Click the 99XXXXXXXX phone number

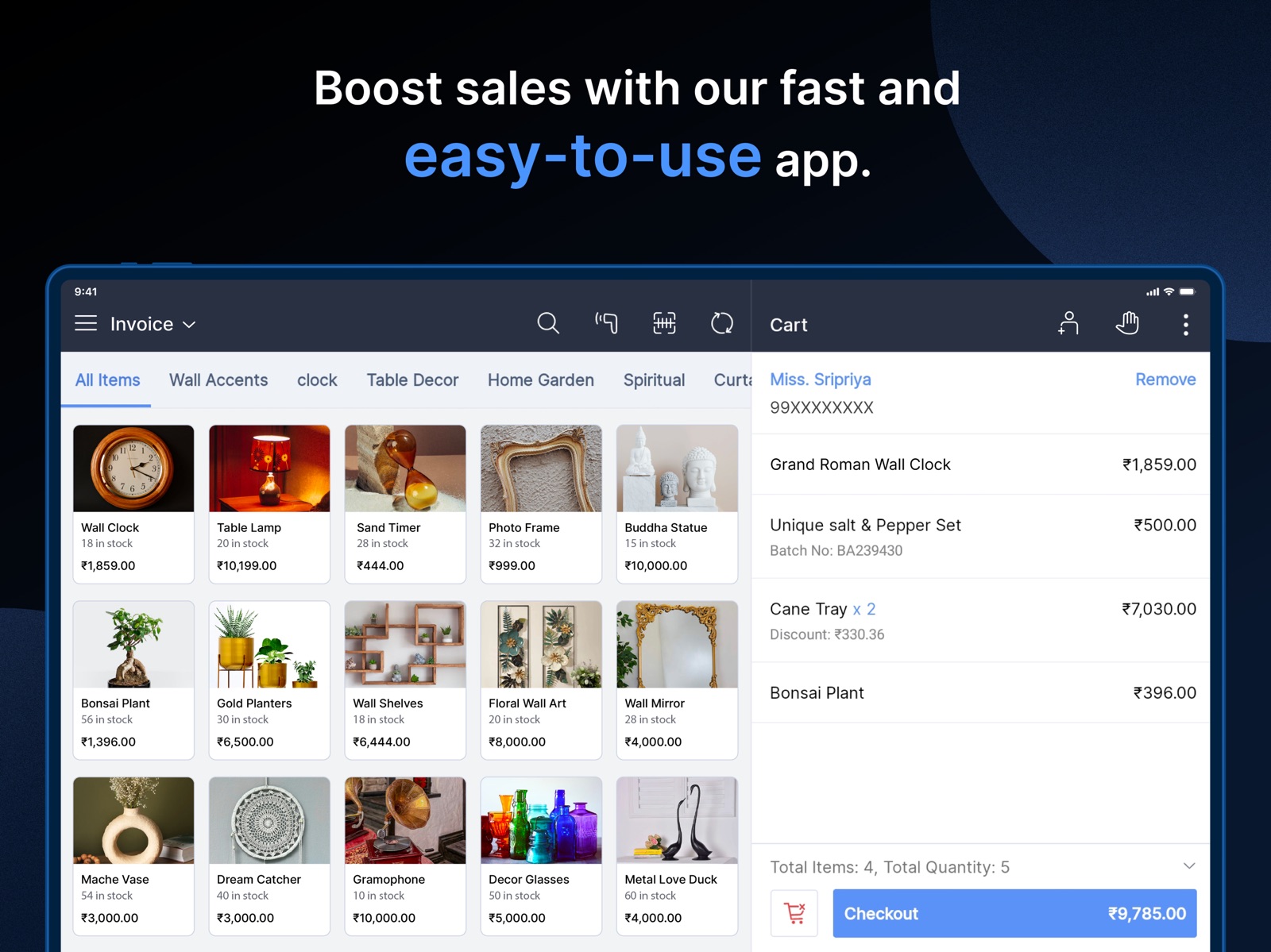(x=821, y=407)
